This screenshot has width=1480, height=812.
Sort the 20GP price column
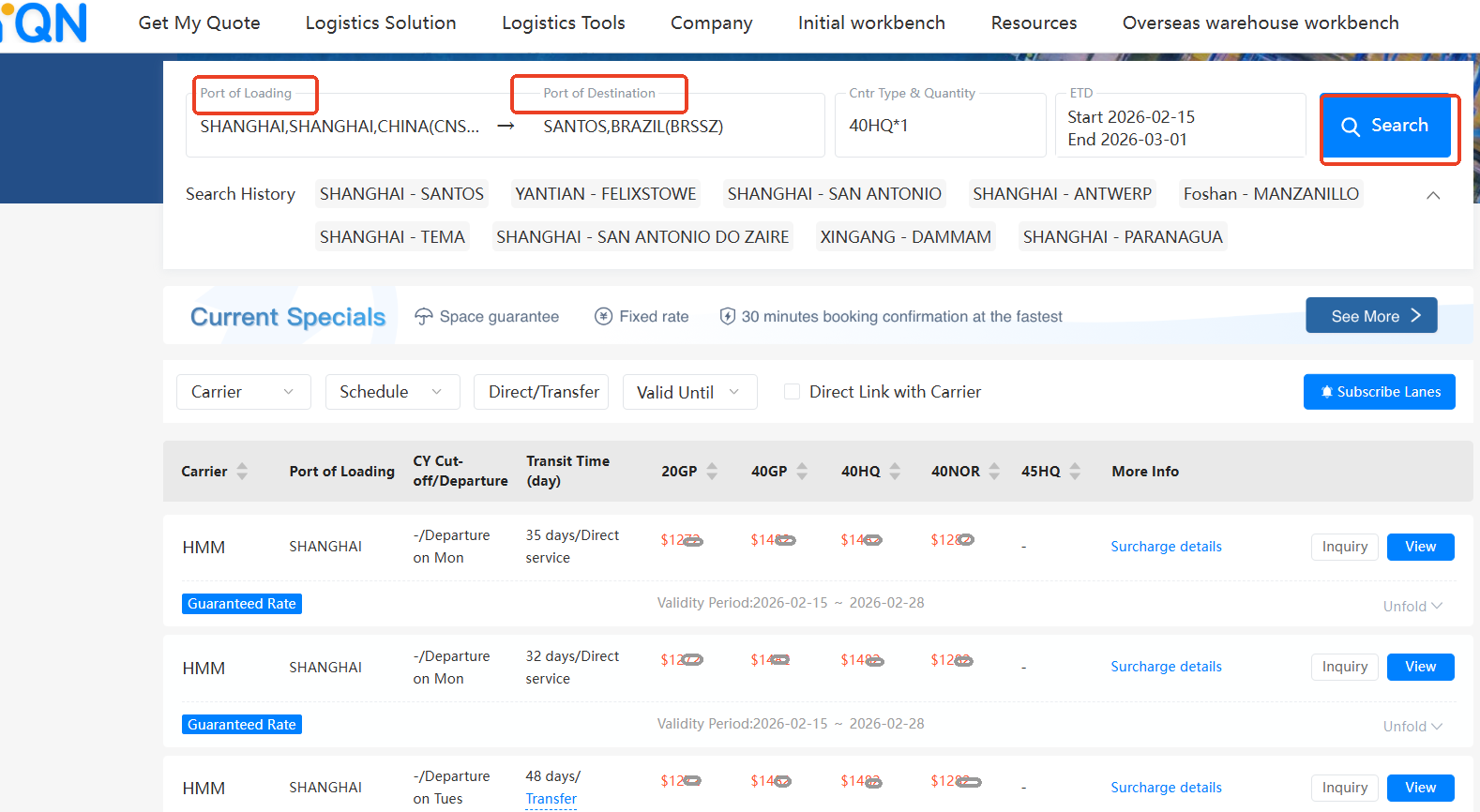click(x=712, y=472)
